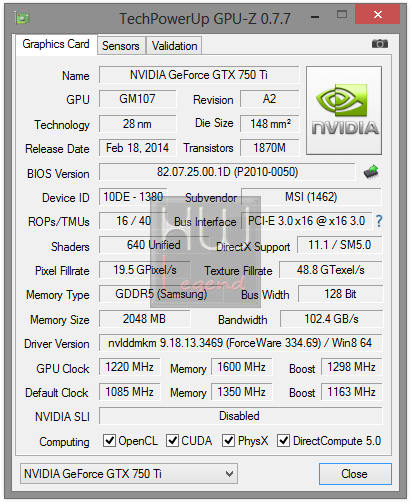Minimize the GPU-Z window
This screenshot has height=504, width=412.
pyautogui.click(x=315, y=16)
